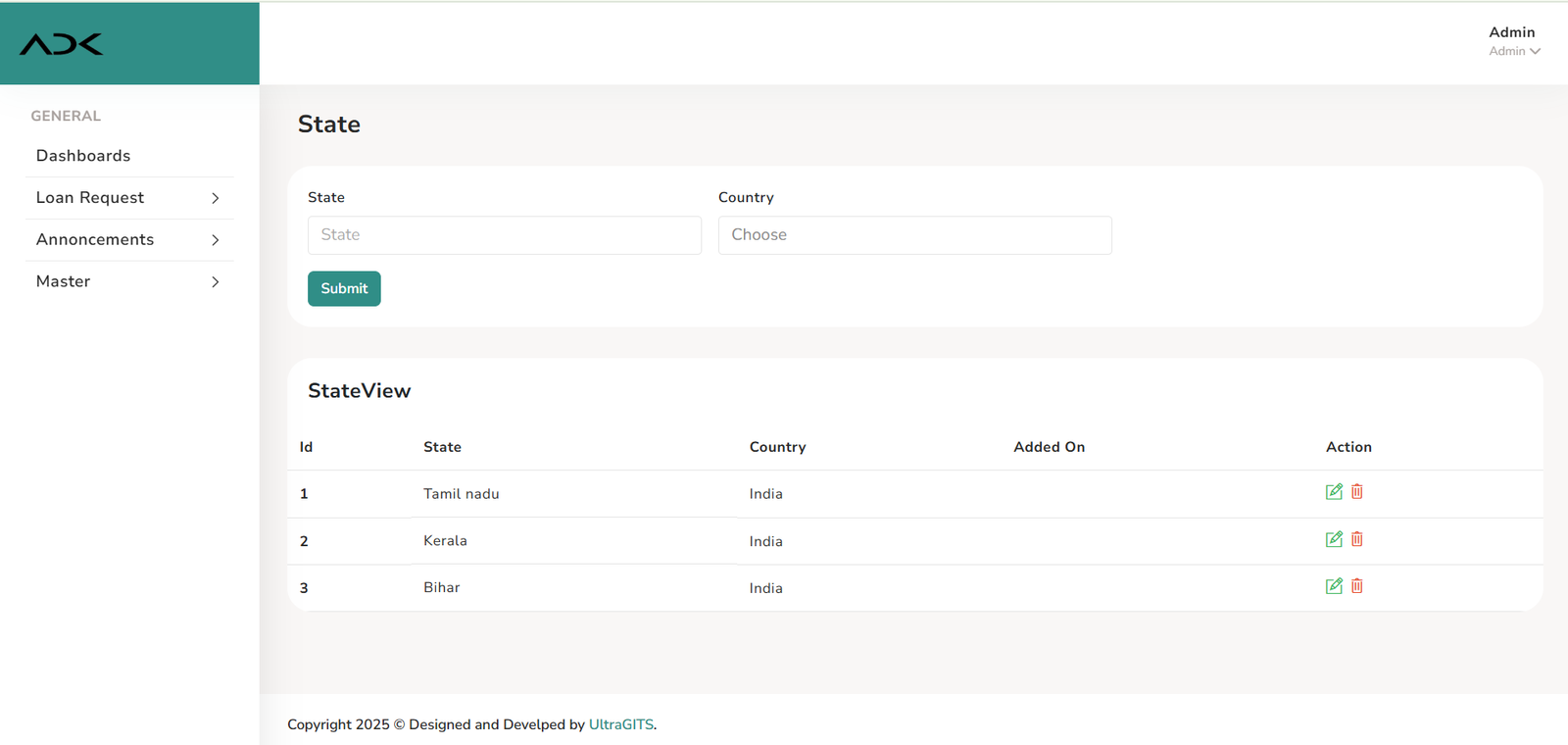Edit the Kerala state entry

pyautogui.click(x=1333, y=539)
